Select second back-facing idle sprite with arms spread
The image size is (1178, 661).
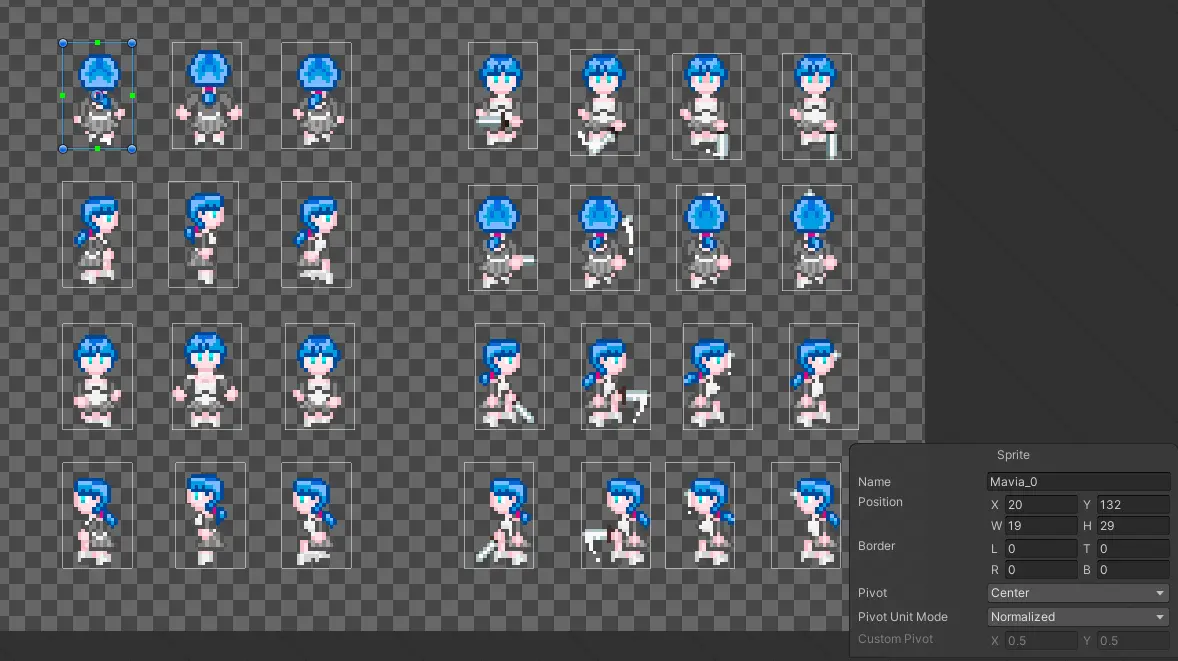(207, 95)
